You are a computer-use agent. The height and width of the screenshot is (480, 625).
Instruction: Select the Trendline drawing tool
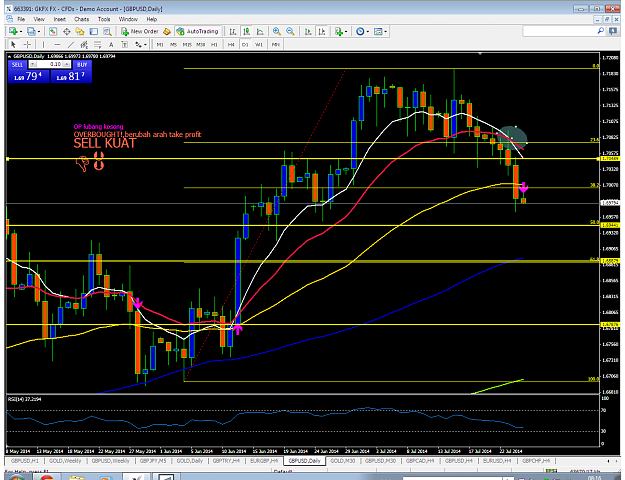[71, 44]
